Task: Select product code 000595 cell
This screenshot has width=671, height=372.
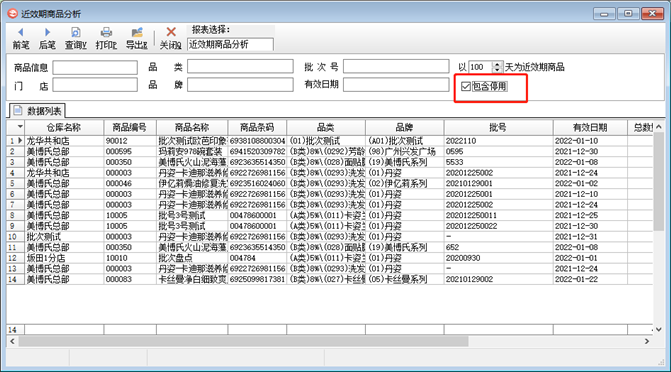Action: coord(130,152)
